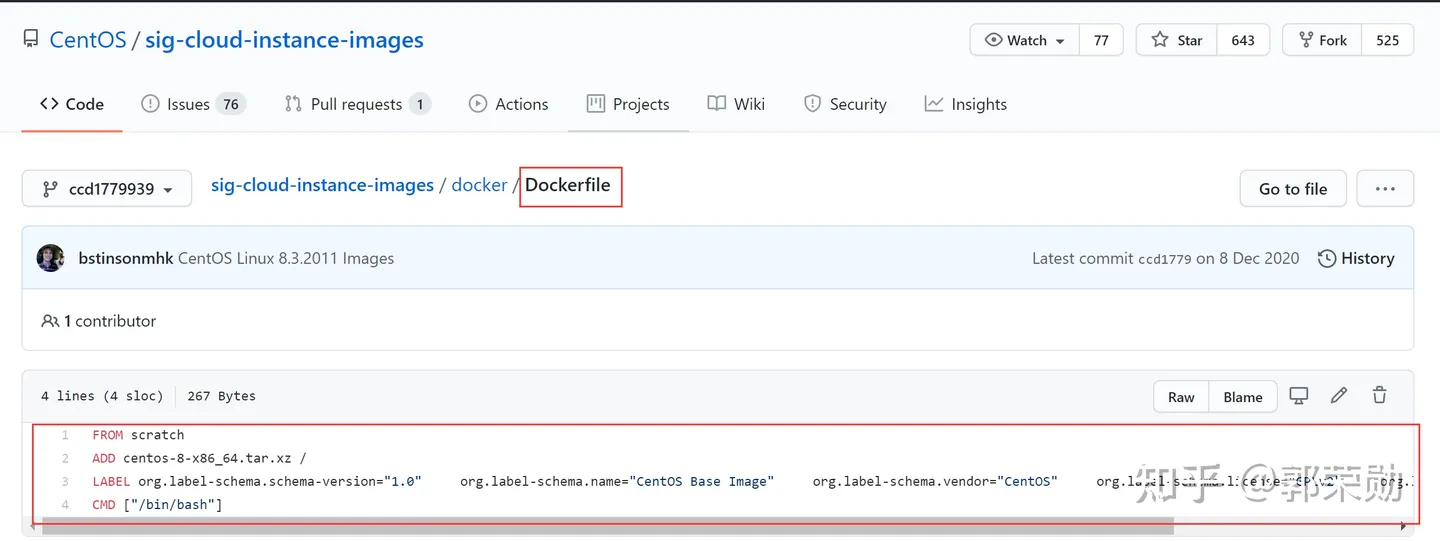This screenshot has width=1440, height=541.
Task: Select line number 4
Action: 65,505
